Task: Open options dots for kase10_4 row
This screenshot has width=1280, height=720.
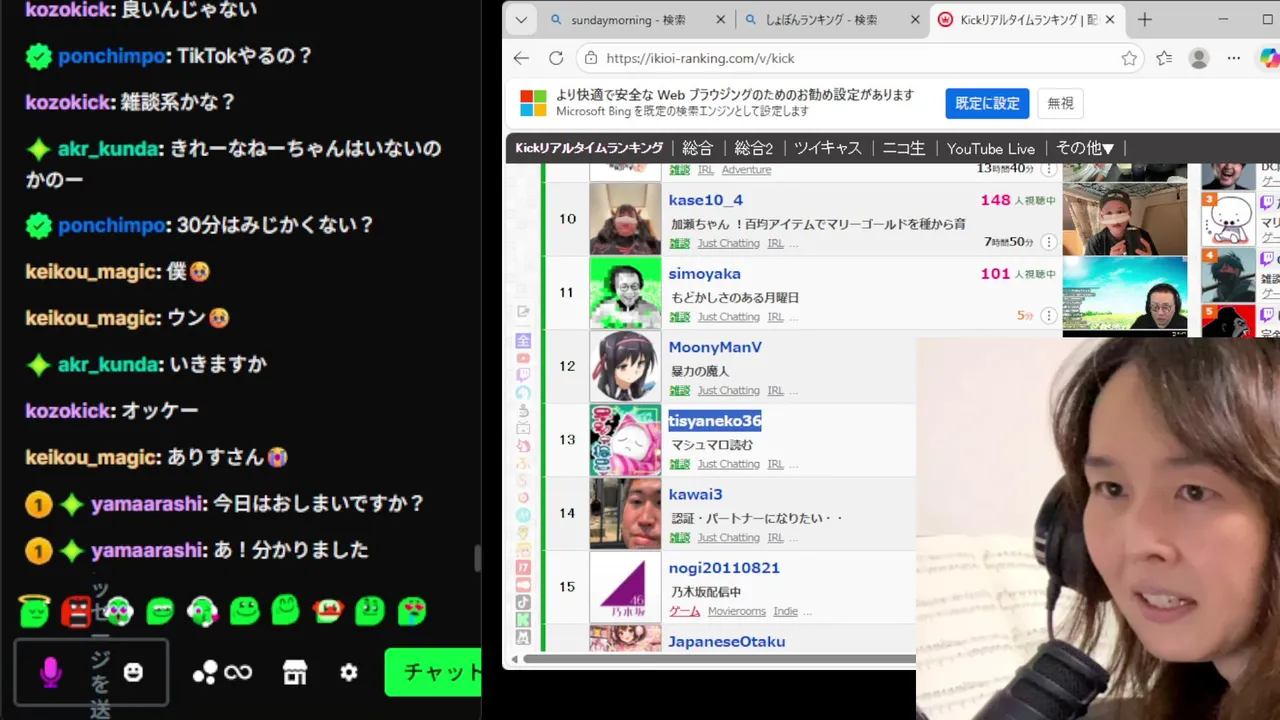Action: 1048,242
